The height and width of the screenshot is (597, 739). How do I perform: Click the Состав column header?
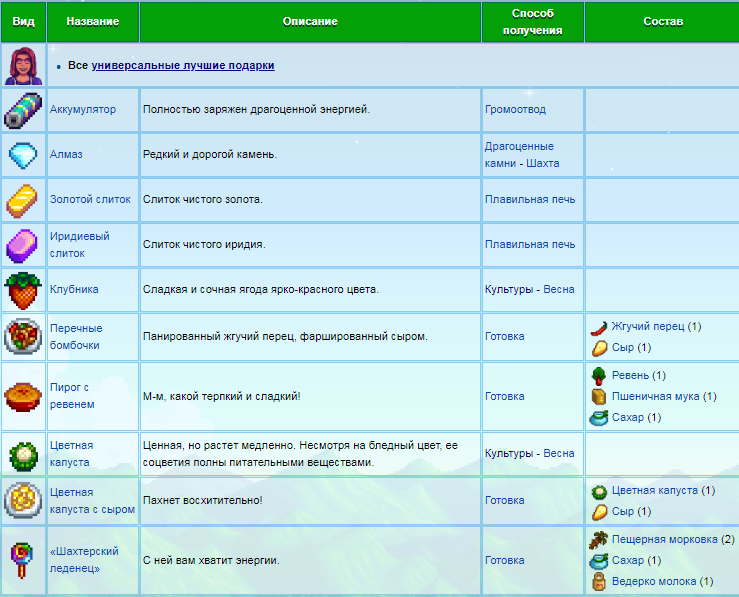(x=663, y=22)
